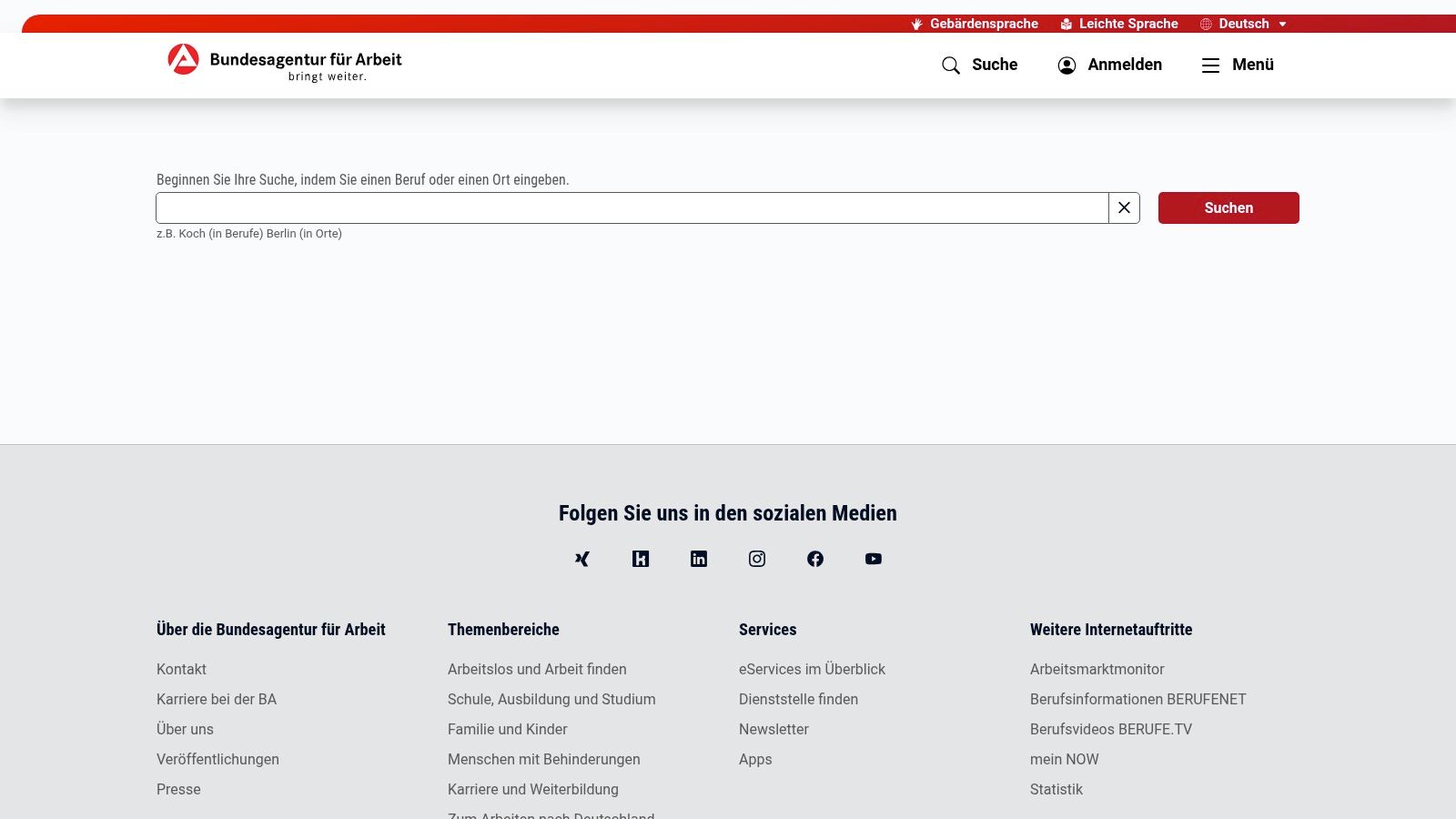This screenshot has height=819, width=1456.
Task: Click the Über die Bundesagentur für Arbeit heading
Action: 271,629
